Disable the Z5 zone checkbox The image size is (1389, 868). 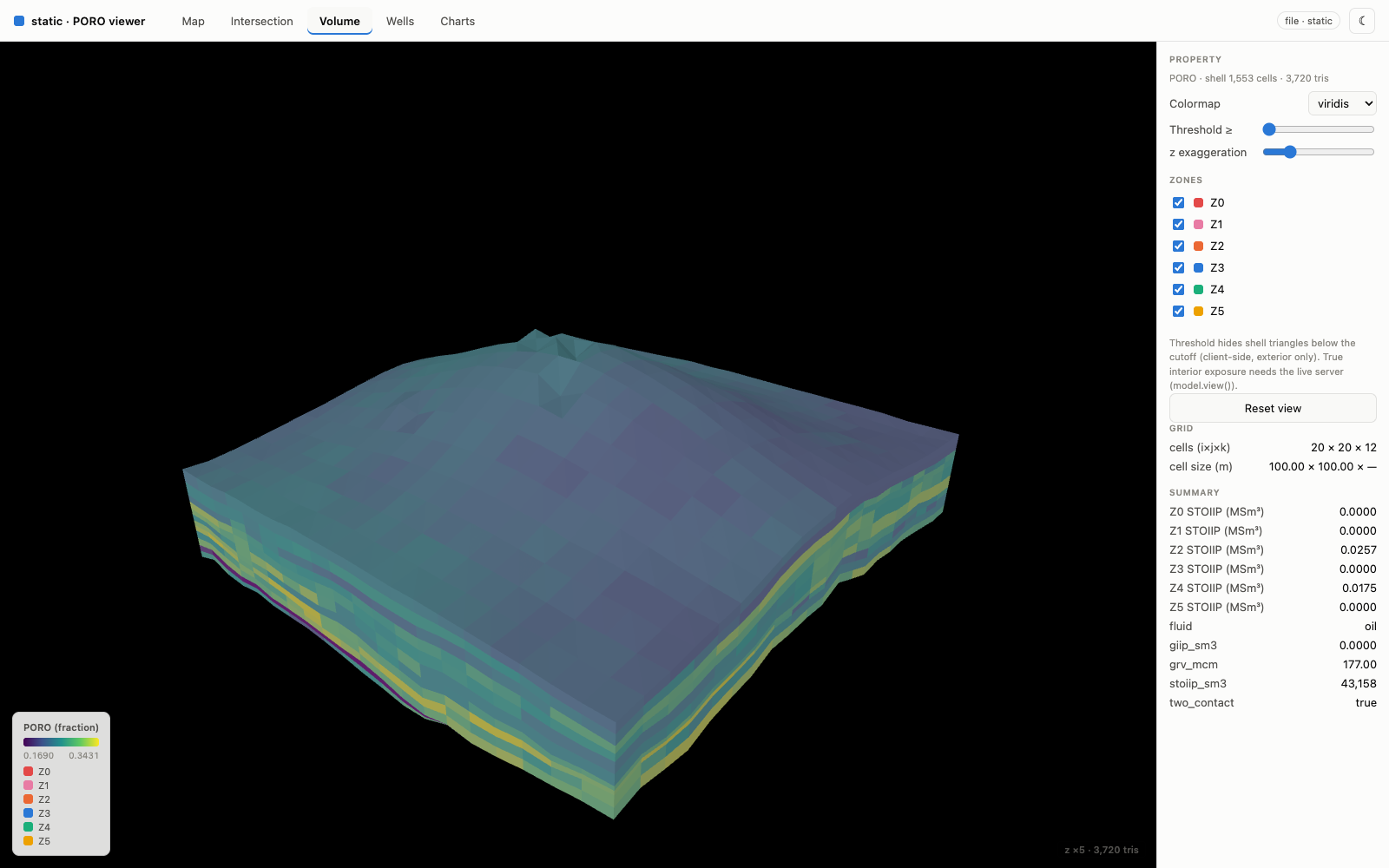[1178, 311]
